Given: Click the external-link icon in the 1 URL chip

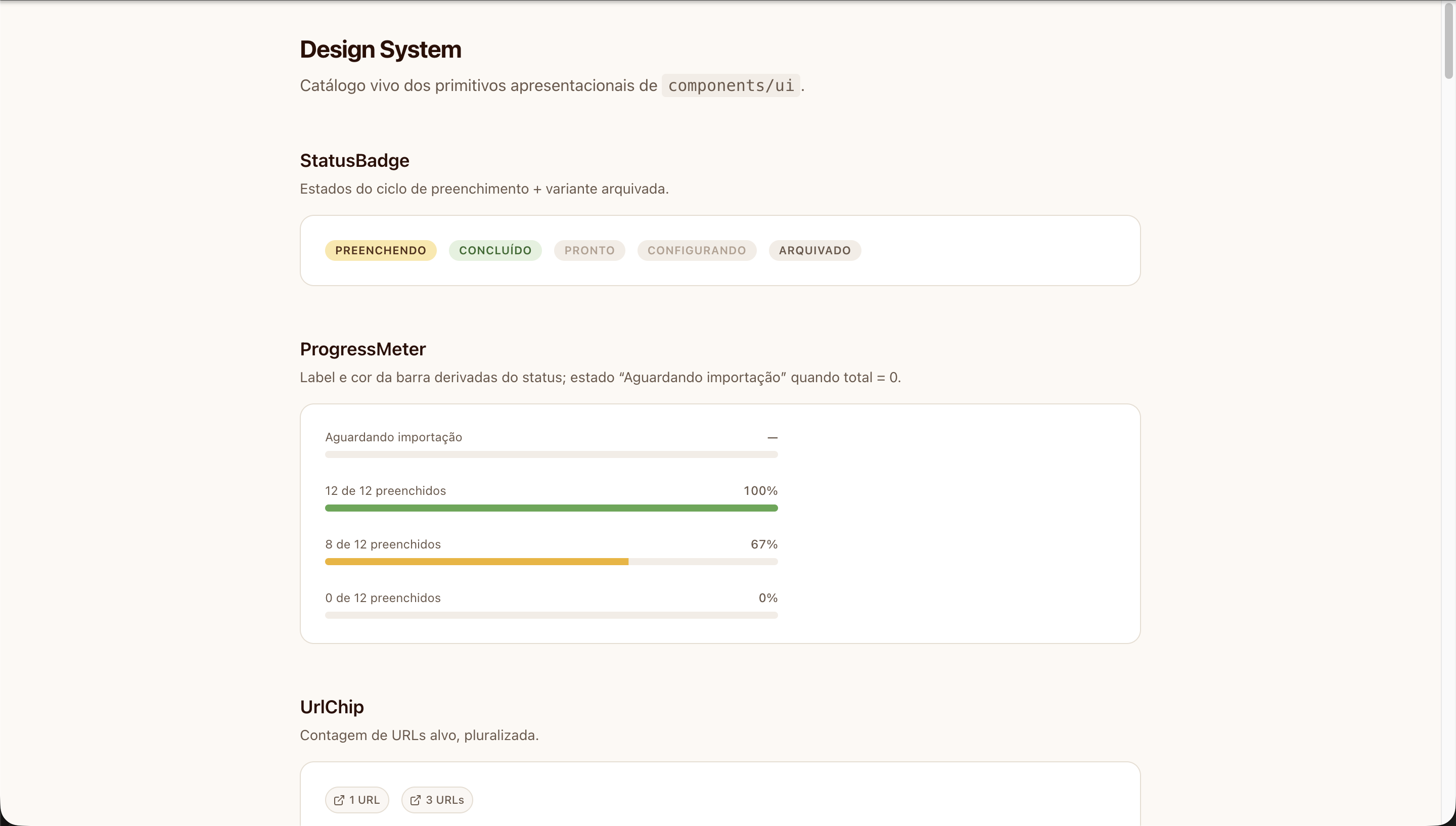Looking at the screenshot, I should [339, 800].
